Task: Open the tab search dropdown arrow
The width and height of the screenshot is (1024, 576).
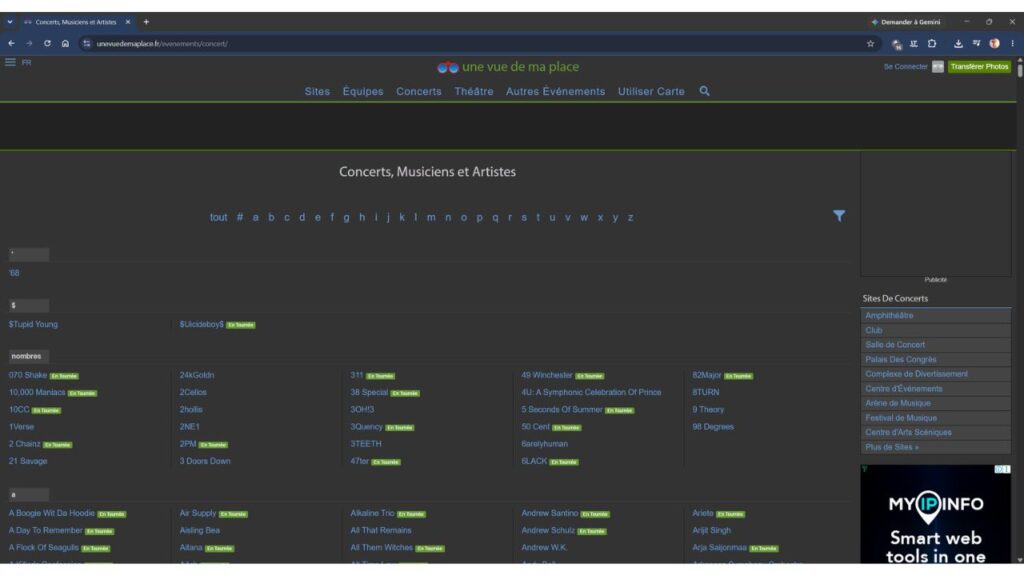Action: (x=10, y=22)
